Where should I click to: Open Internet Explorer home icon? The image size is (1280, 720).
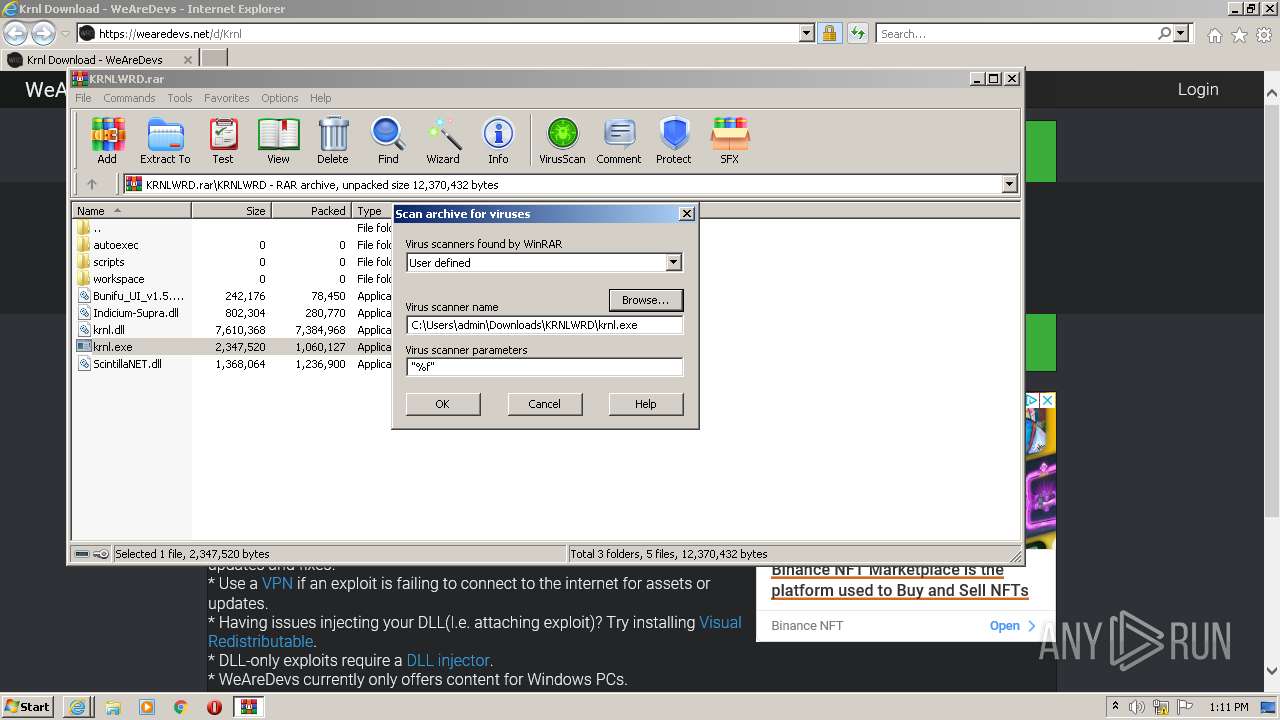pyautogui.click(x=1214, y=35)
